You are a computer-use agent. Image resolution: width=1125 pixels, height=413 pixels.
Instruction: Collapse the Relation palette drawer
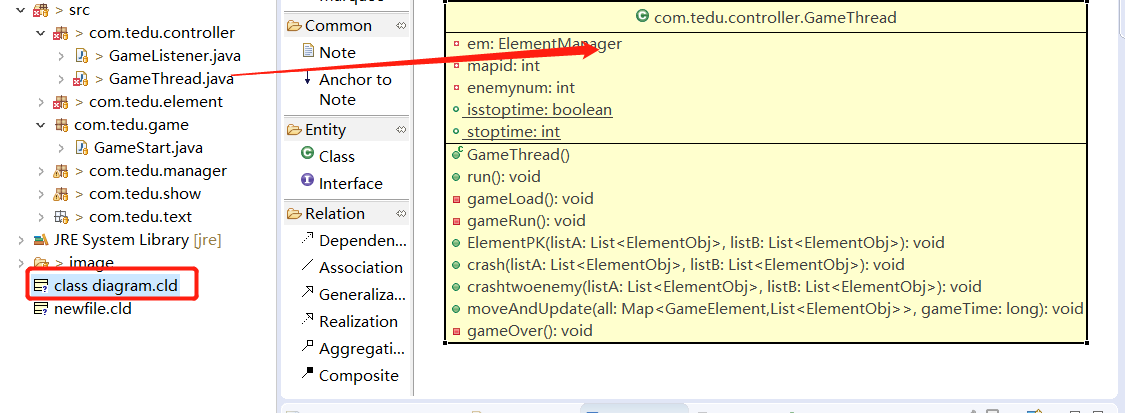pyautogui.click(x=335, y=214)
